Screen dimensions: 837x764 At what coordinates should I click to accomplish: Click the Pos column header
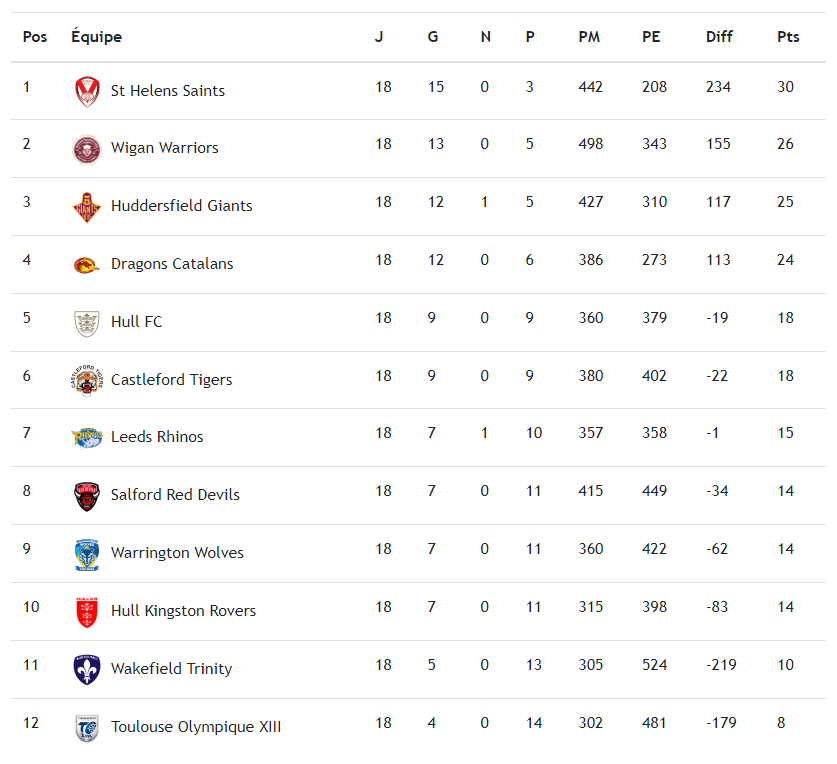pos(35,37)
